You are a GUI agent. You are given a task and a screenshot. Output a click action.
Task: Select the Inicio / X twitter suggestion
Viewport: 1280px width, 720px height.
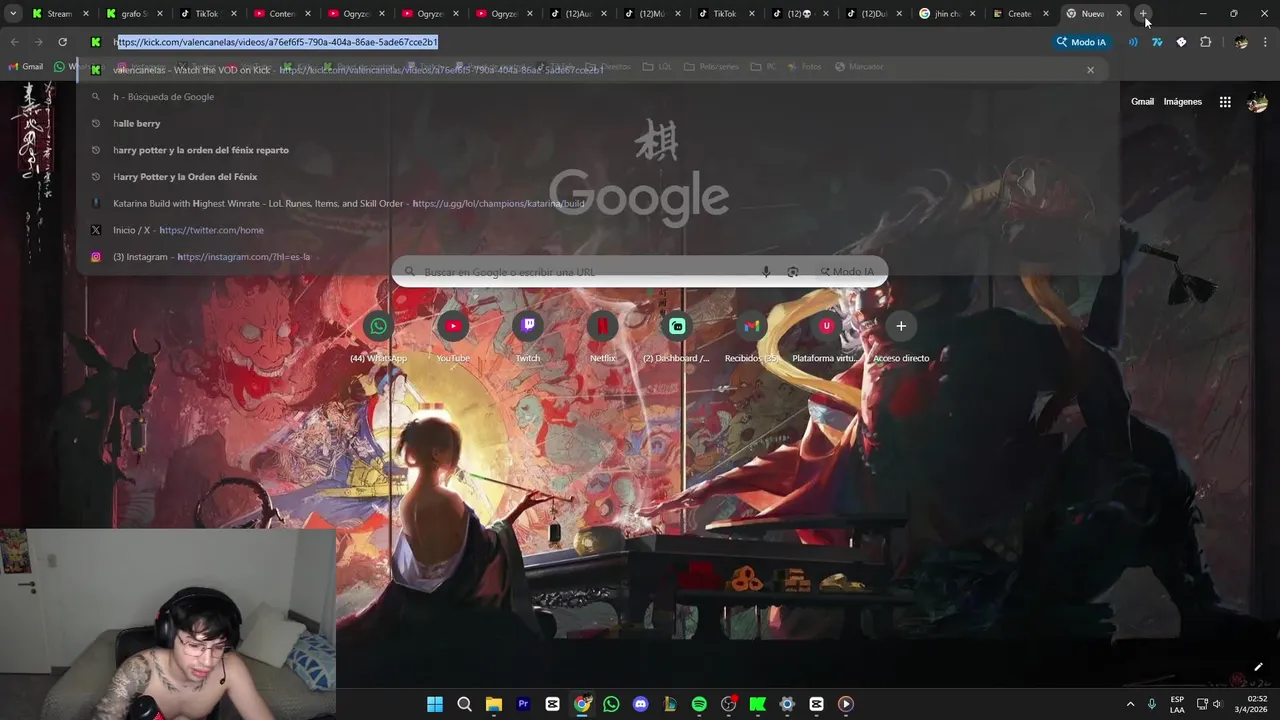coord(598,230)
